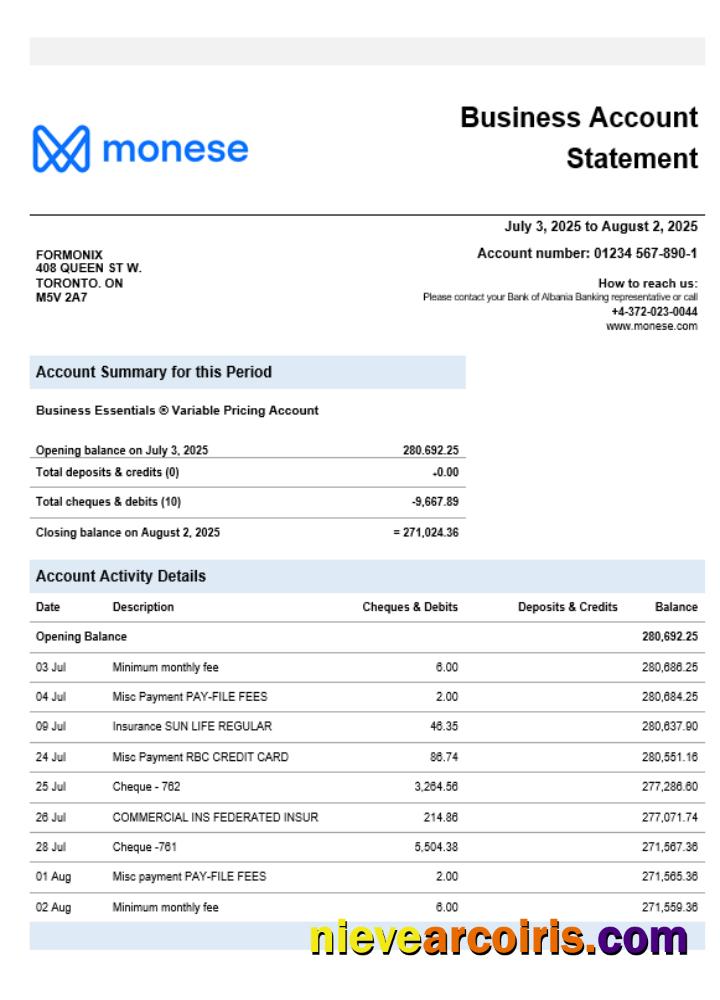Select the Insurance SUN LIFE REGULAR entry
The width and height of the screenshot is (720, 1000).
click(x=192, y=726)
